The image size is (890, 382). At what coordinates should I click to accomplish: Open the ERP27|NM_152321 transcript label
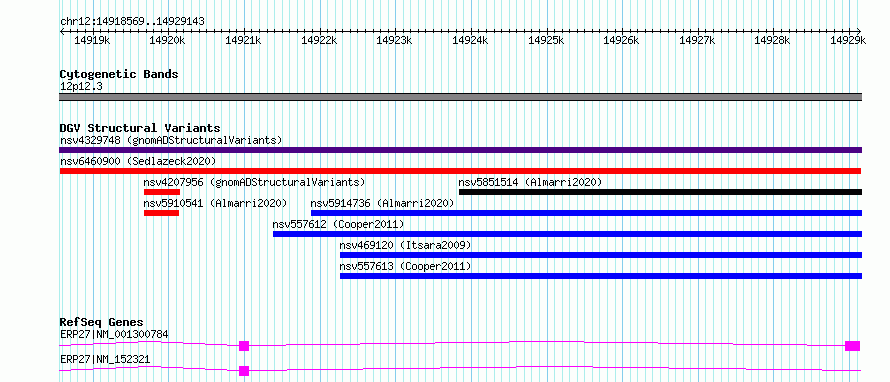[x=105, y=359]
